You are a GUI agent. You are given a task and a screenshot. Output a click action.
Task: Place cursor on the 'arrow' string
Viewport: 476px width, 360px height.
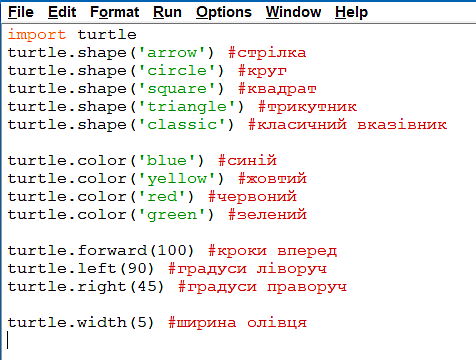172,53
